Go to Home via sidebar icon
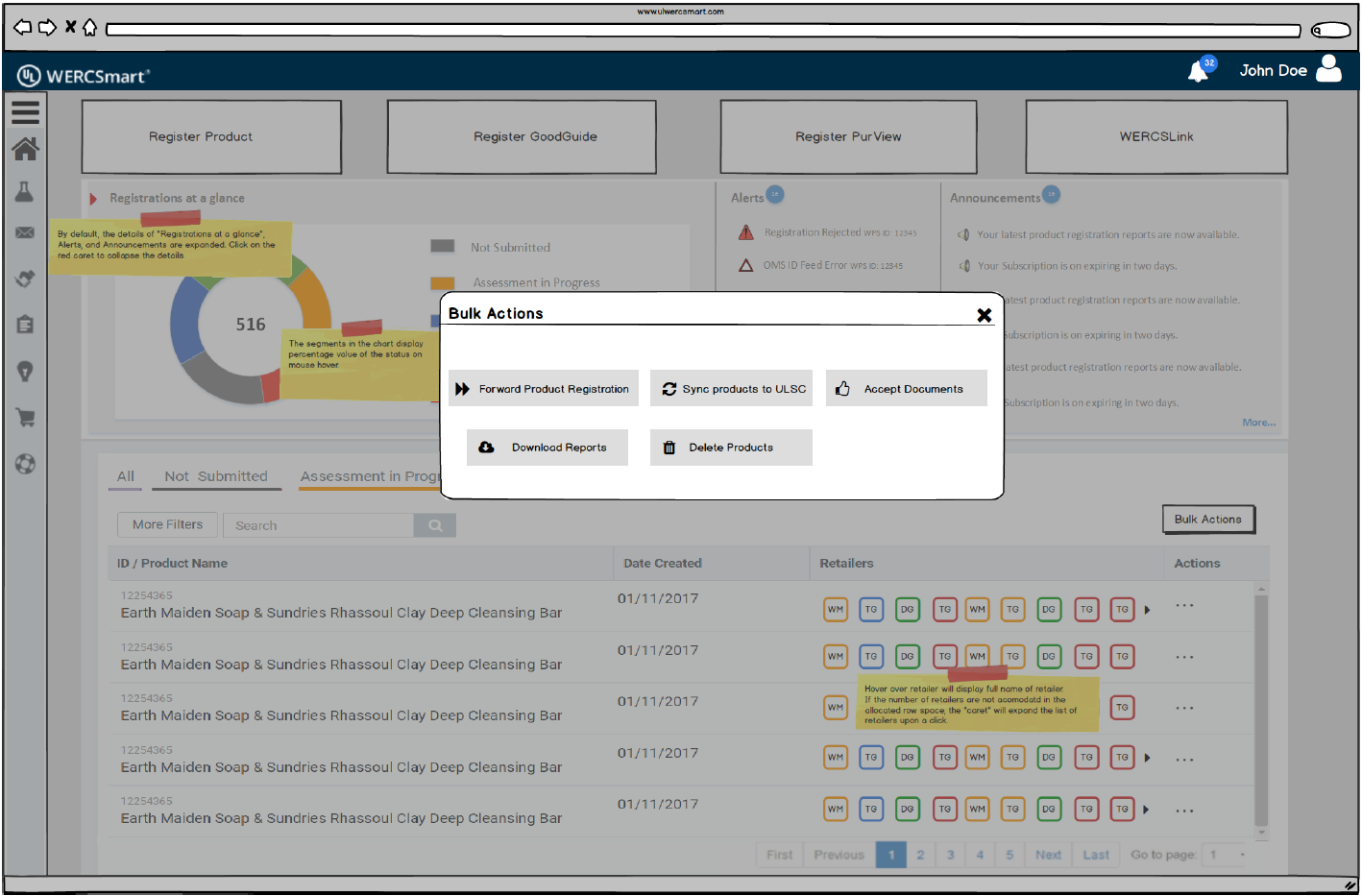The height and width of the screenshot is (896, 1362). pos(25,149)
